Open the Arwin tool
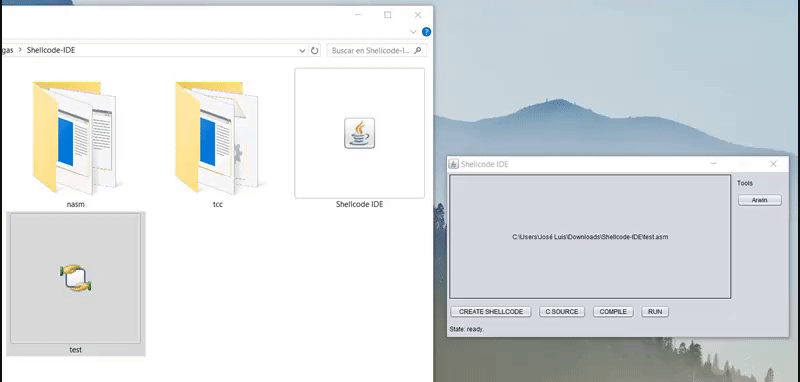Image resolution: width=800 pixels, height=382 pixels. pyautogui.click(x=760, y=200)
